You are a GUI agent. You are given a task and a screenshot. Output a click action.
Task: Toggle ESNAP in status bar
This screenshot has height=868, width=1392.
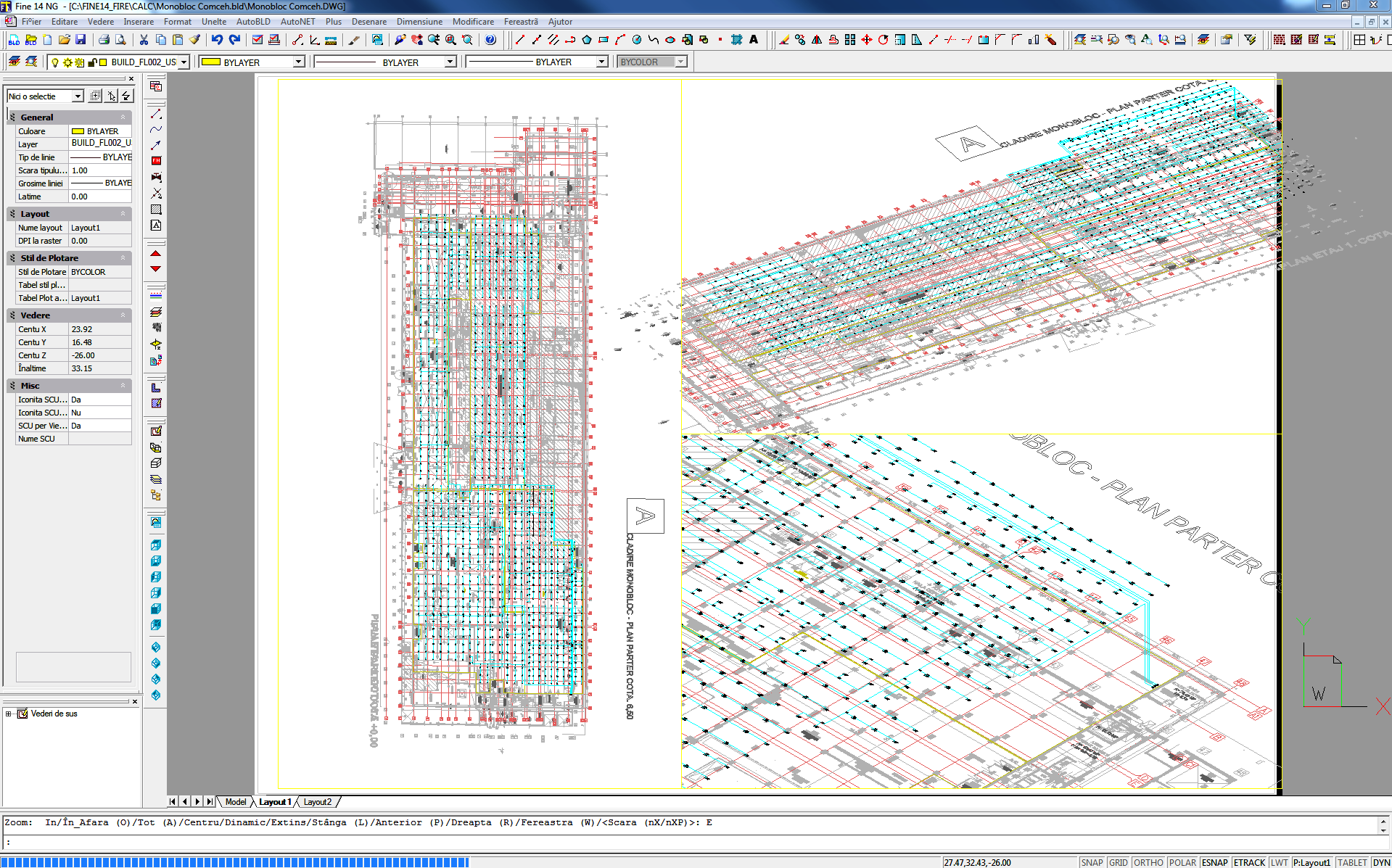(1215, 862)
